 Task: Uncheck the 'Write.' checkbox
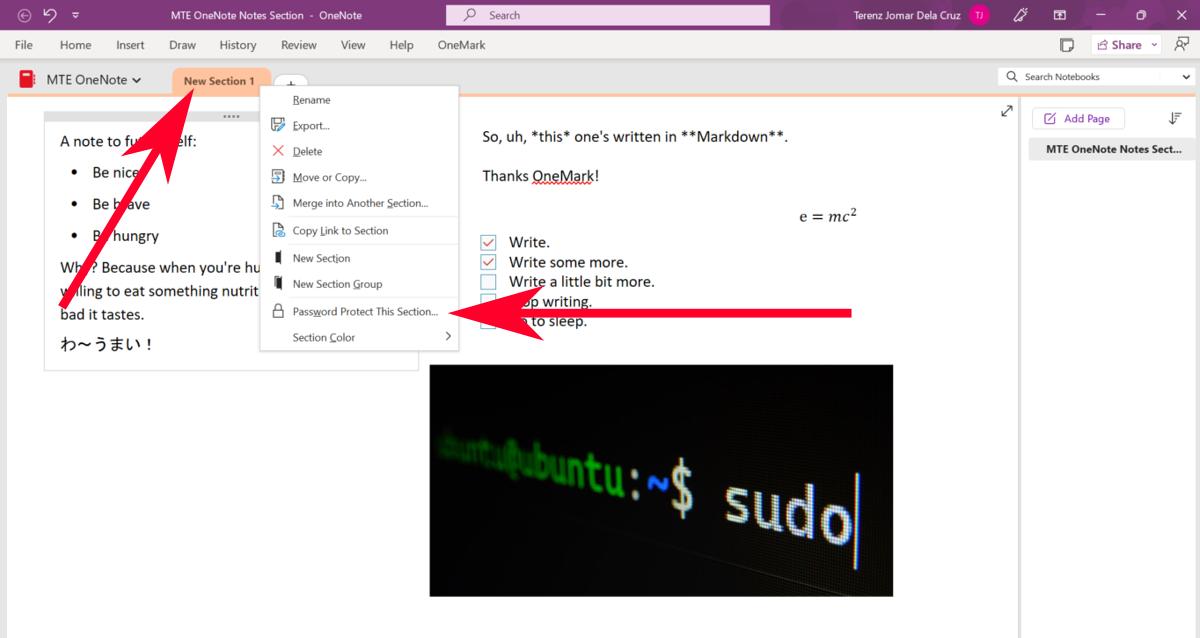488,241
